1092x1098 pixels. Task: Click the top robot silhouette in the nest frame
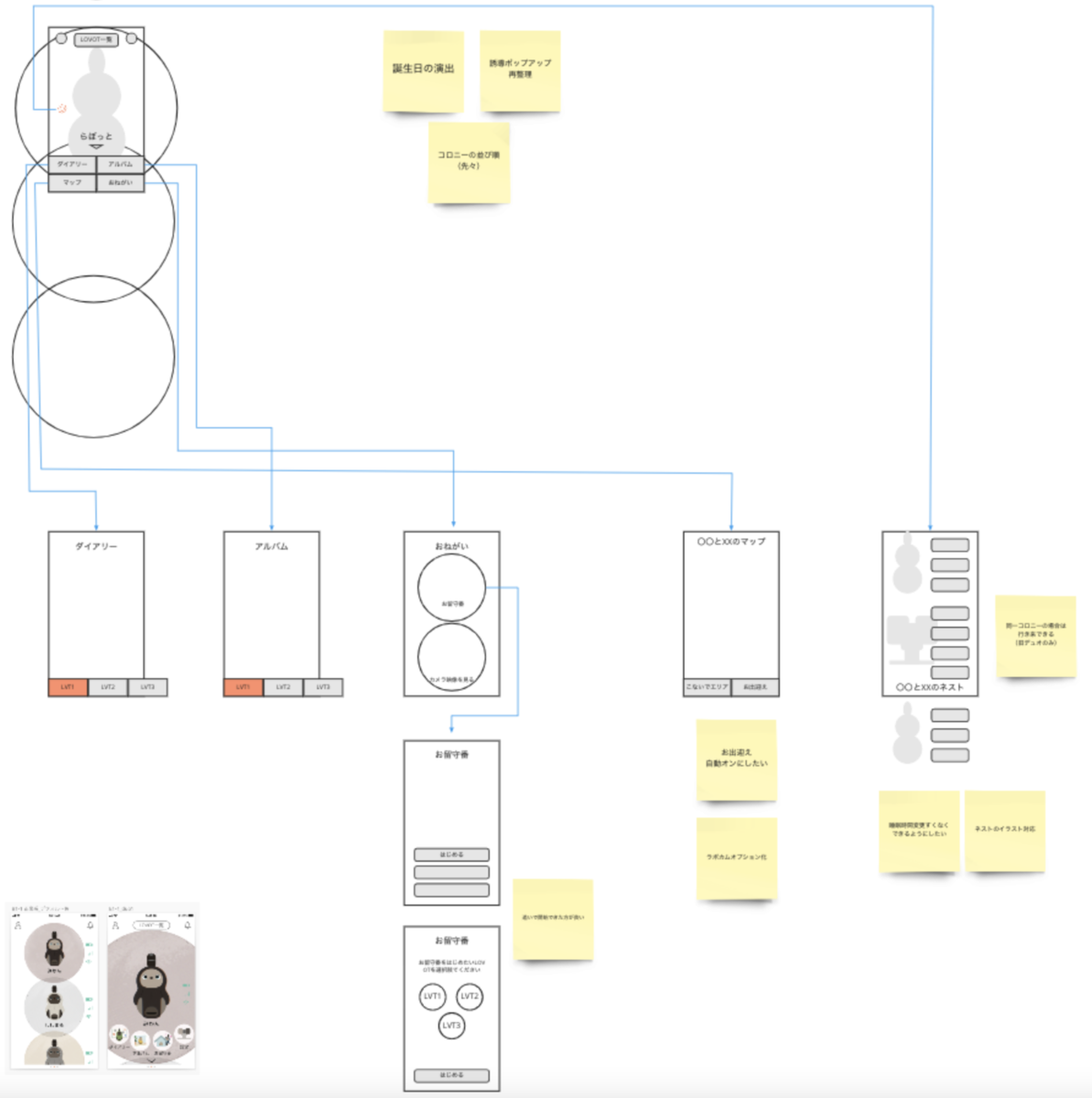[907, 562]
